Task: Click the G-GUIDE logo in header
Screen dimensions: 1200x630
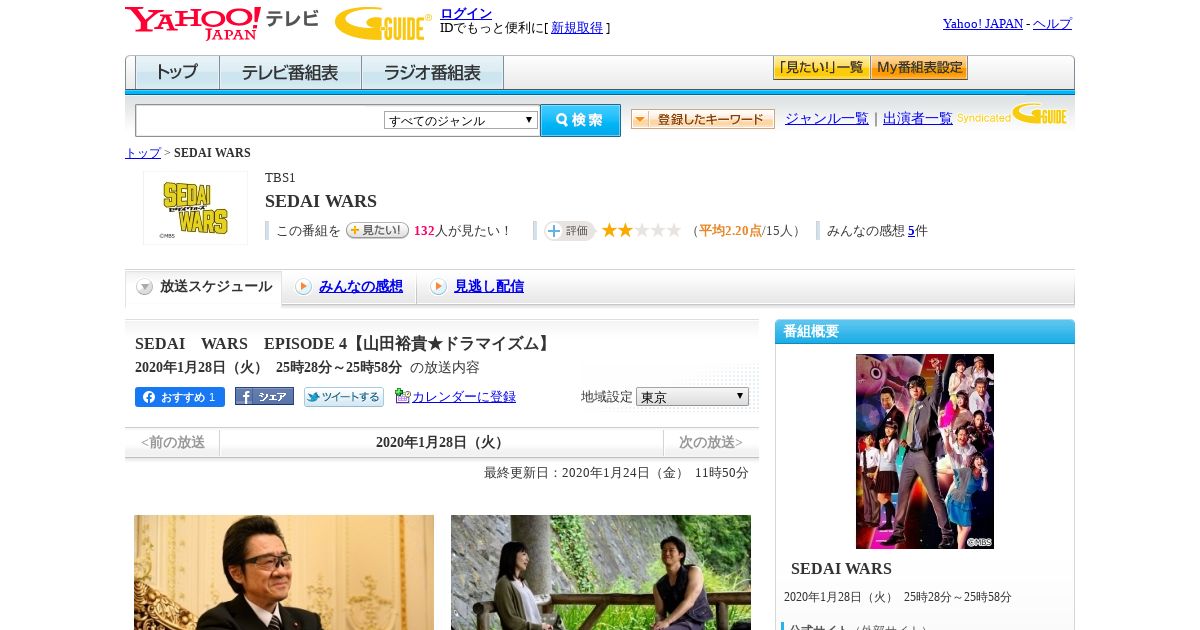Action: (x=383, y=23)
